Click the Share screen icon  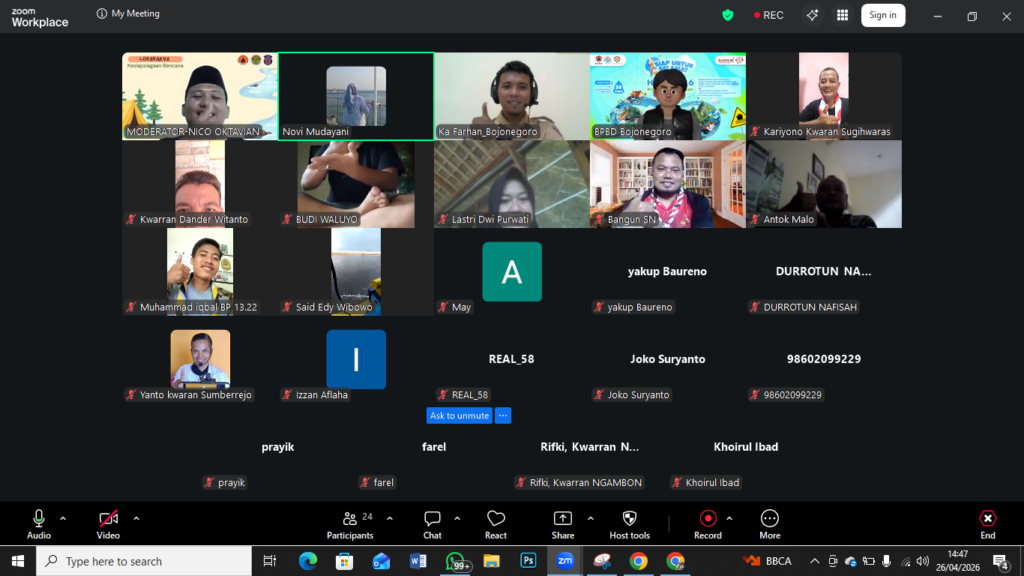coord(563,523)
